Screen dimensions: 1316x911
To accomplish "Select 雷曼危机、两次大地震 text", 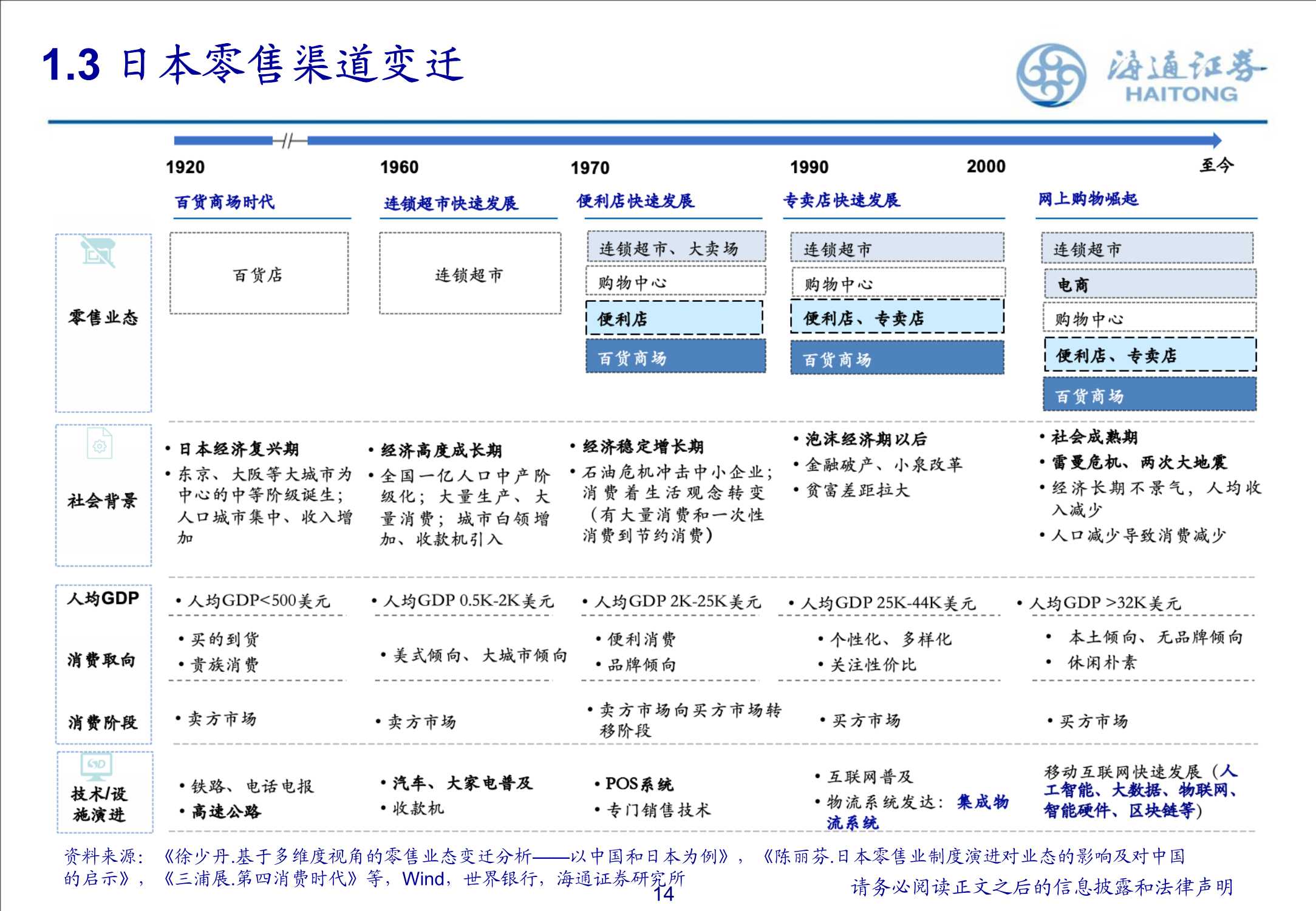I will 1139,462.
